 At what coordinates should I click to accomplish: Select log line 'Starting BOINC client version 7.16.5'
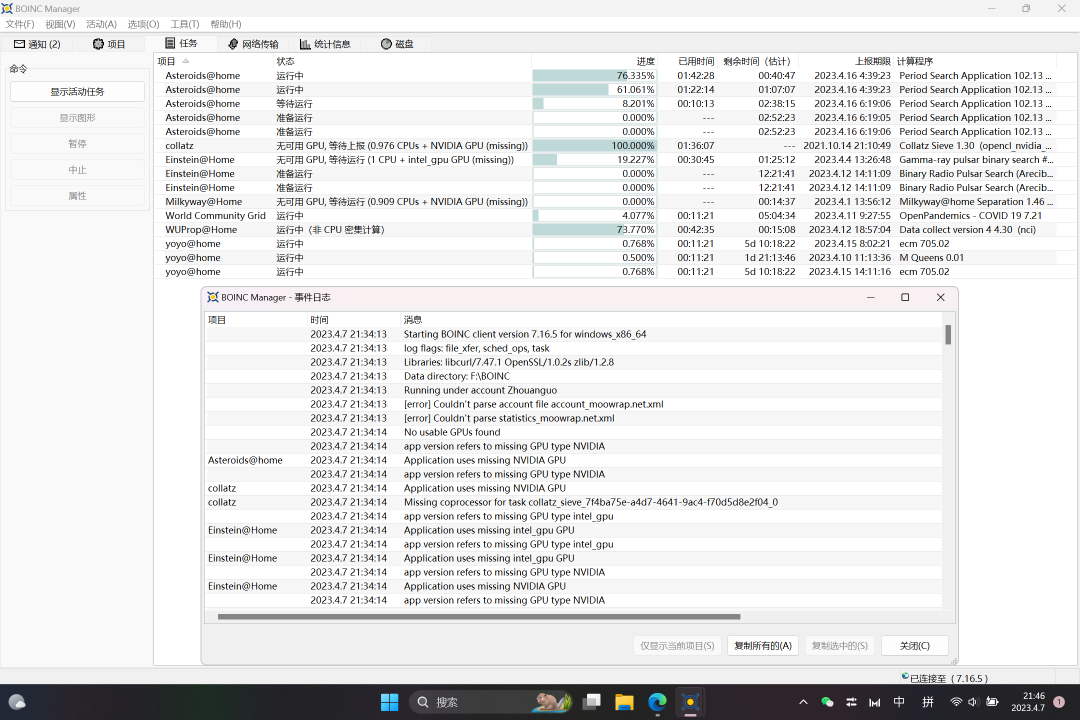(574, 334)
